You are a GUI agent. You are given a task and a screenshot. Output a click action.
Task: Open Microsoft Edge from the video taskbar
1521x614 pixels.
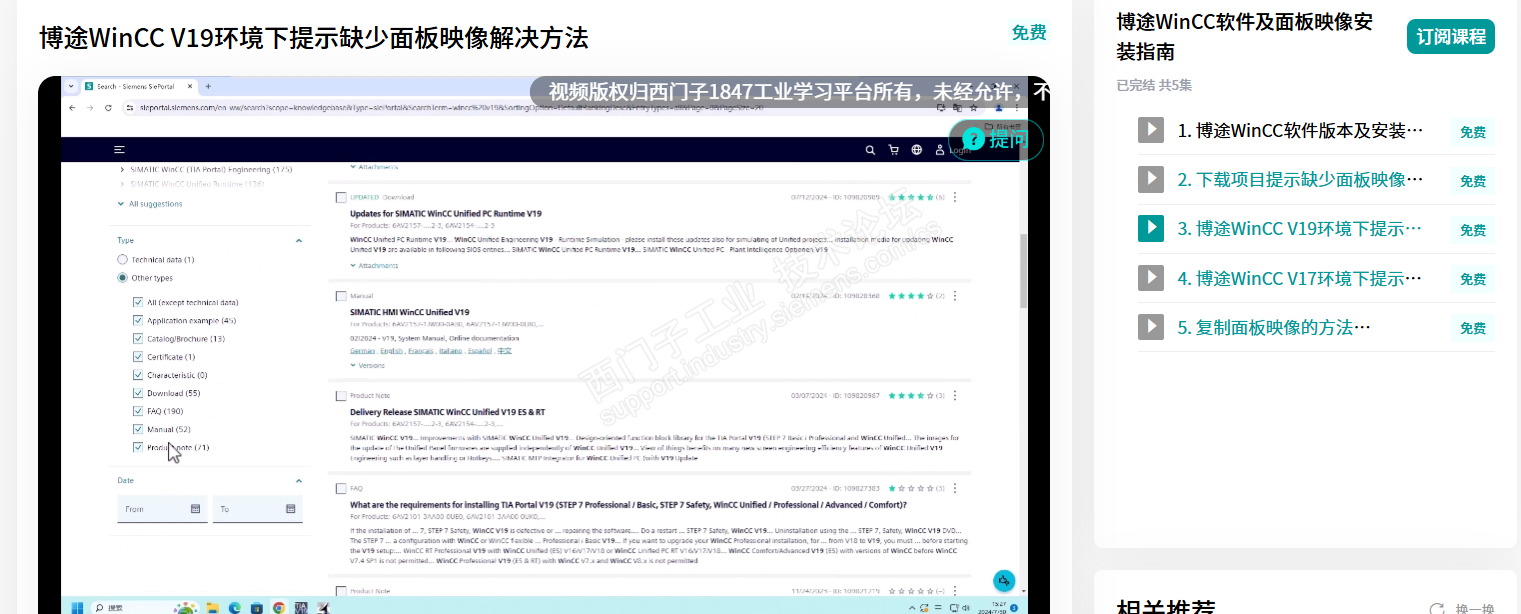[234, 607]
